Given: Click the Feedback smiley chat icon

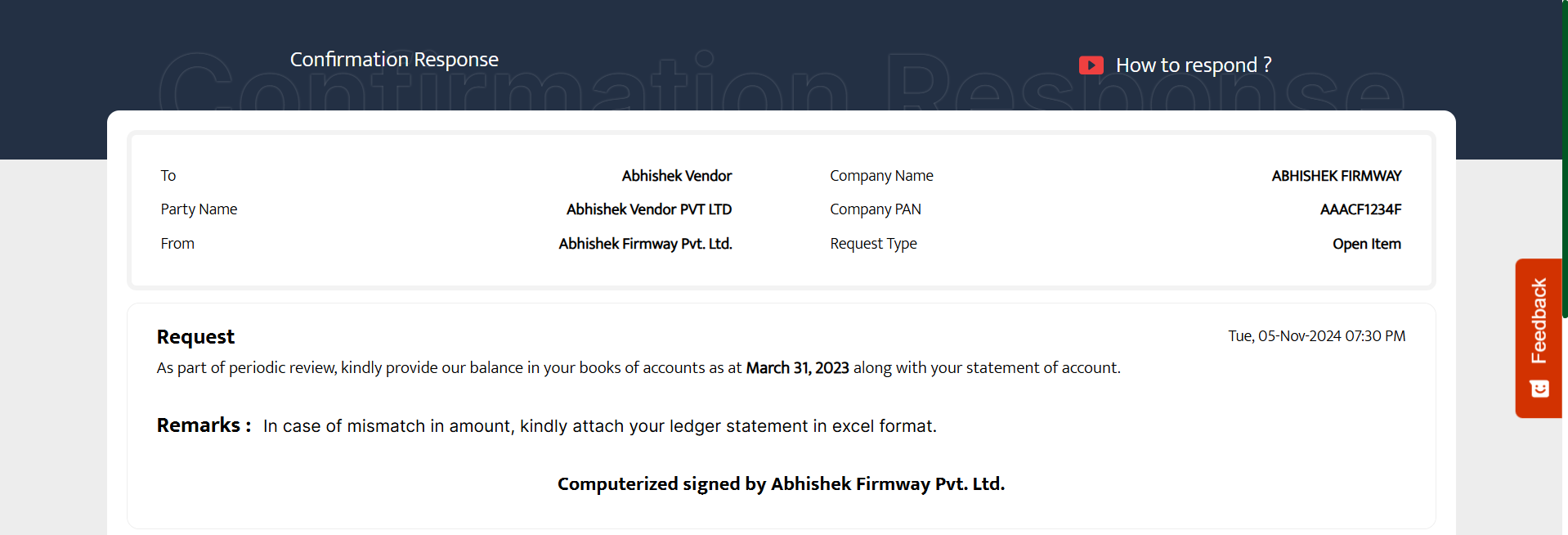Looking at the screenshot, I should (x=1539, y=389).
